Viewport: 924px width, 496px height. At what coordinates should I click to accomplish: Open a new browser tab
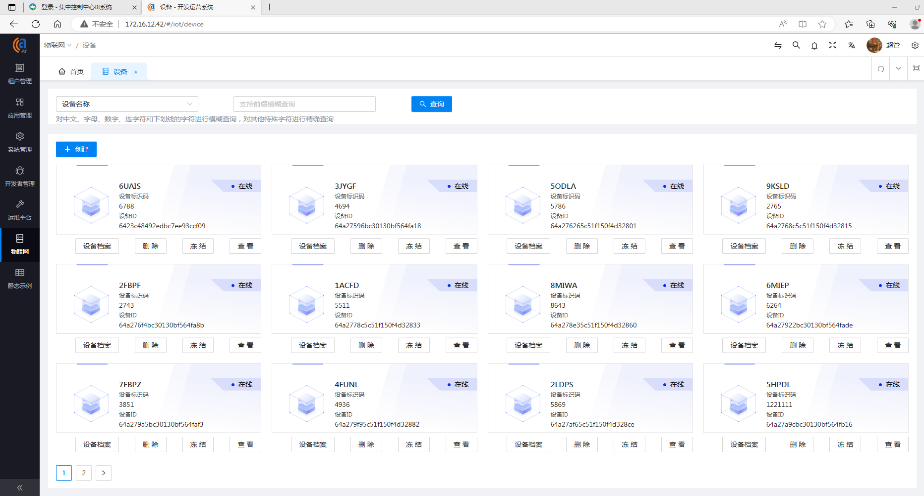click(x=269, y=7)
